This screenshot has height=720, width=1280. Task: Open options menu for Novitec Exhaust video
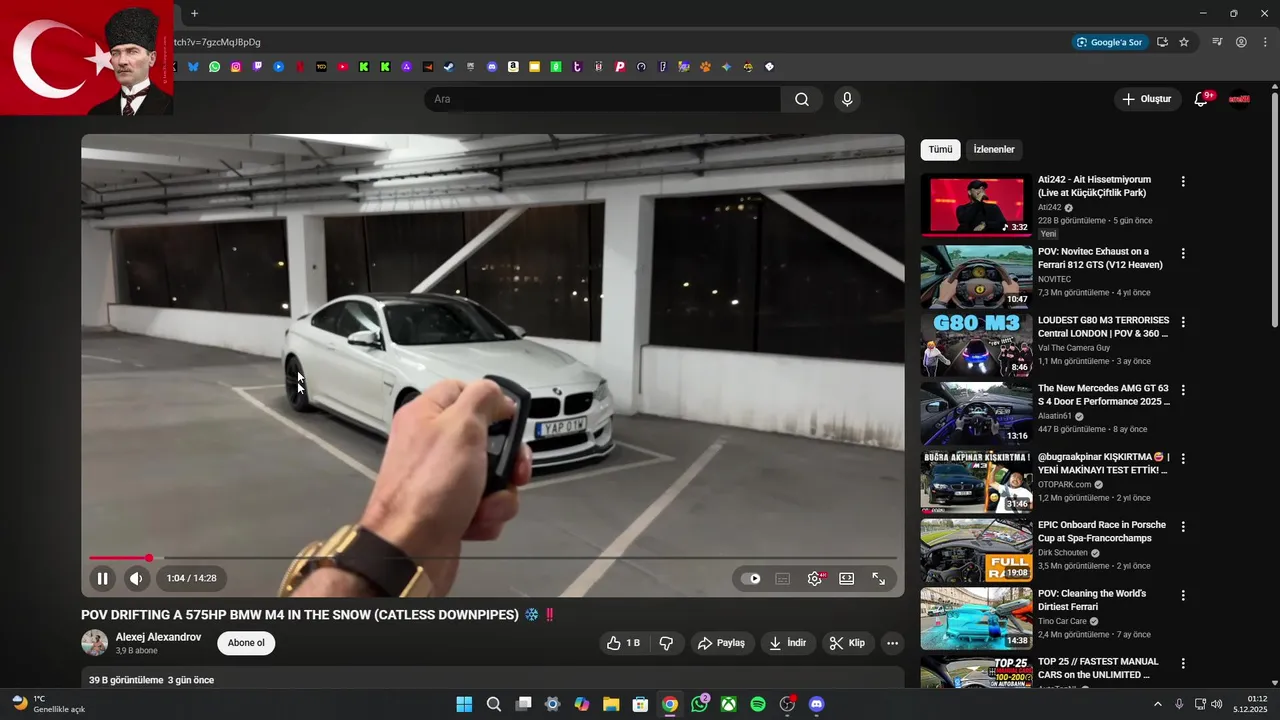click(1183, 254)
